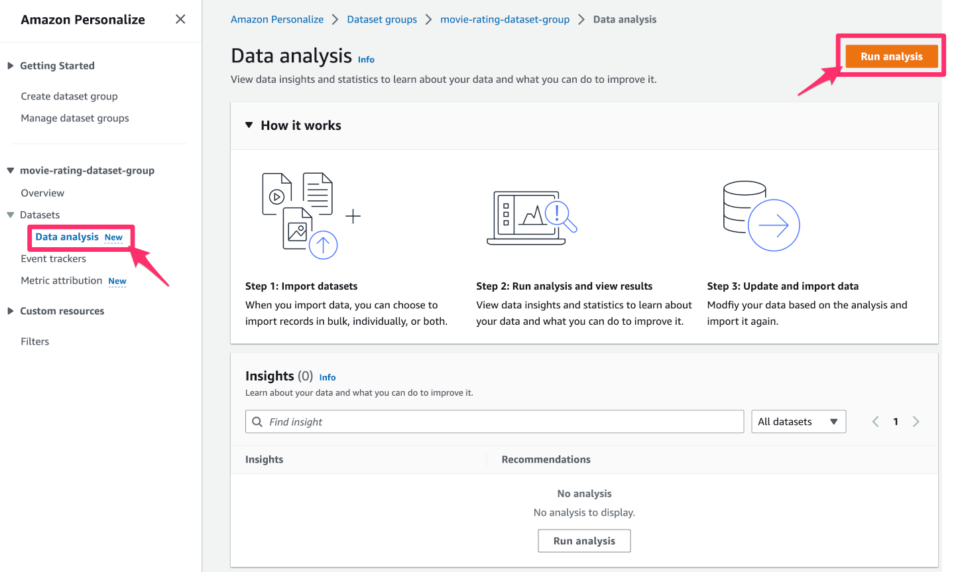
Task: Close the Amazon Personalize sidebar panel
Action: click(x=180, y=19)
